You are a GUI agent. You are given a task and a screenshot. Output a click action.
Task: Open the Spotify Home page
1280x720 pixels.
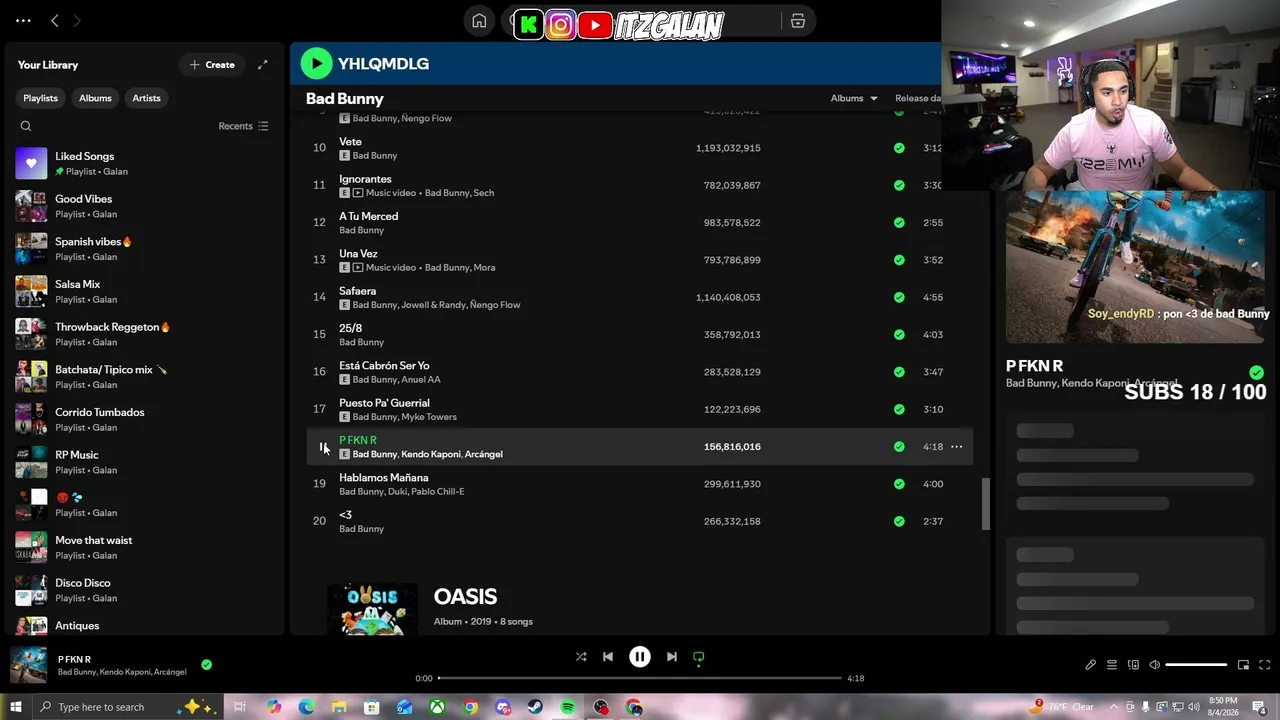pyautogui.click(x=479, y=21)
